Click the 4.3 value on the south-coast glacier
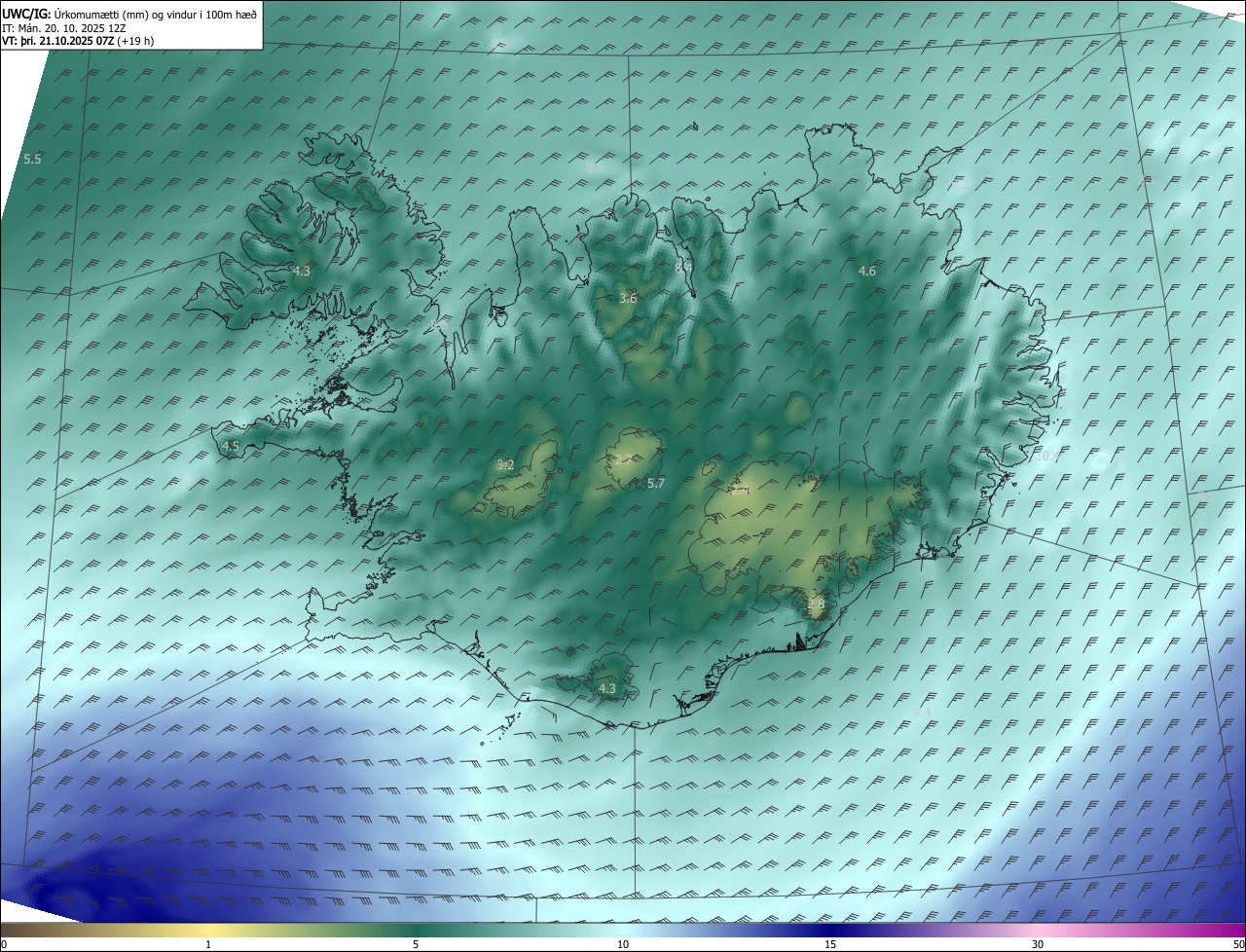Viewport: 1246px width, 952px height. (x=606, y=688)
